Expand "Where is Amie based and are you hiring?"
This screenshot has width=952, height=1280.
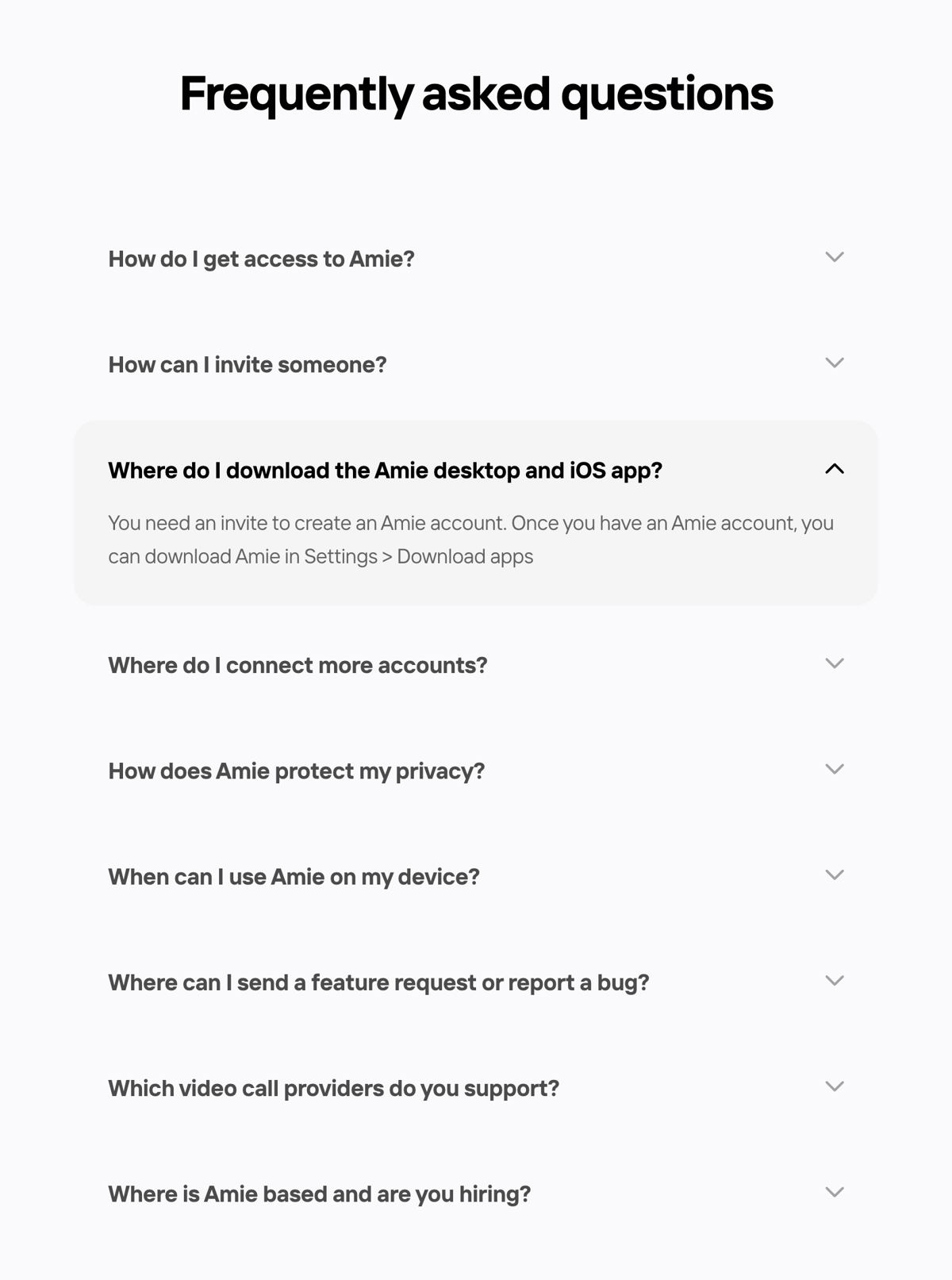click(x=320, y=1194)
